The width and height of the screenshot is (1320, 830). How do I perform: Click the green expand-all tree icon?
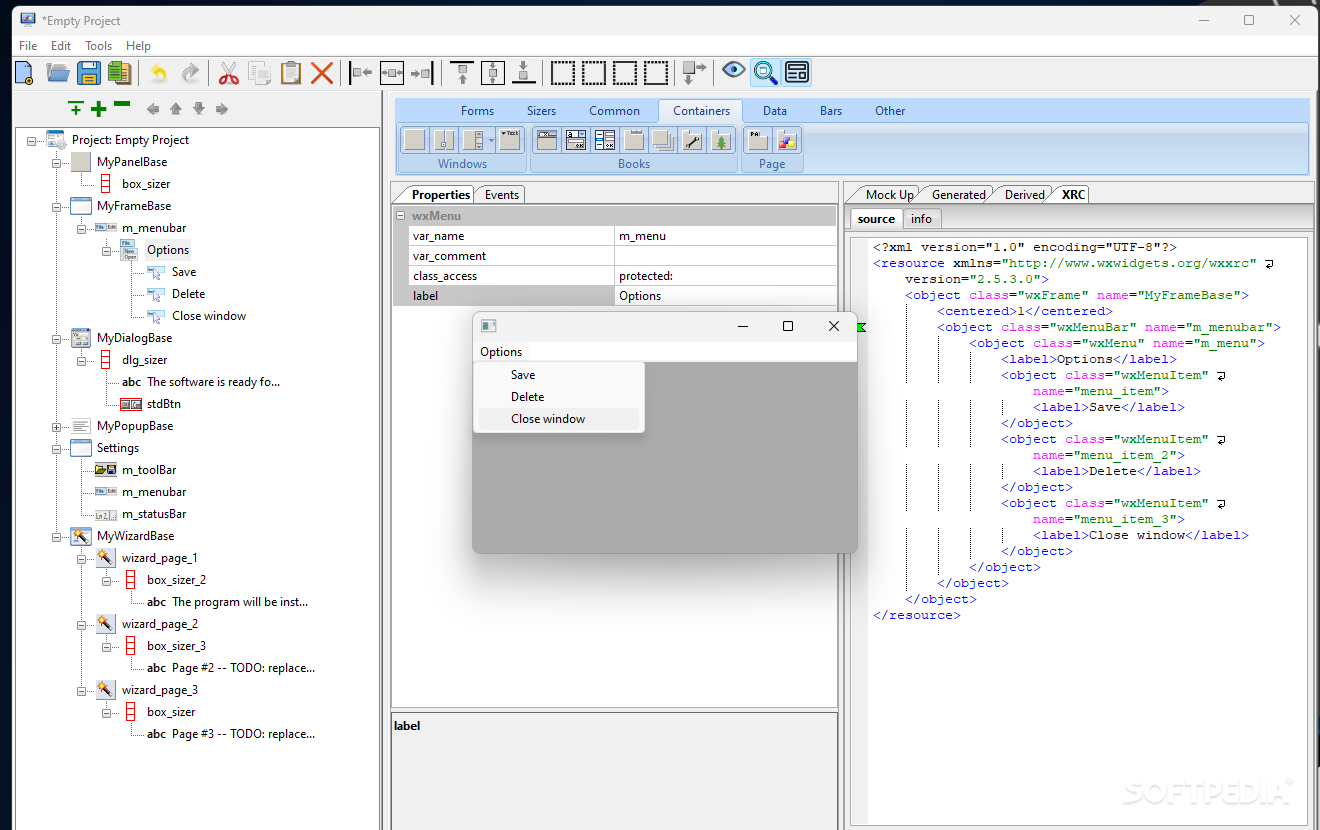pos(76,108)
